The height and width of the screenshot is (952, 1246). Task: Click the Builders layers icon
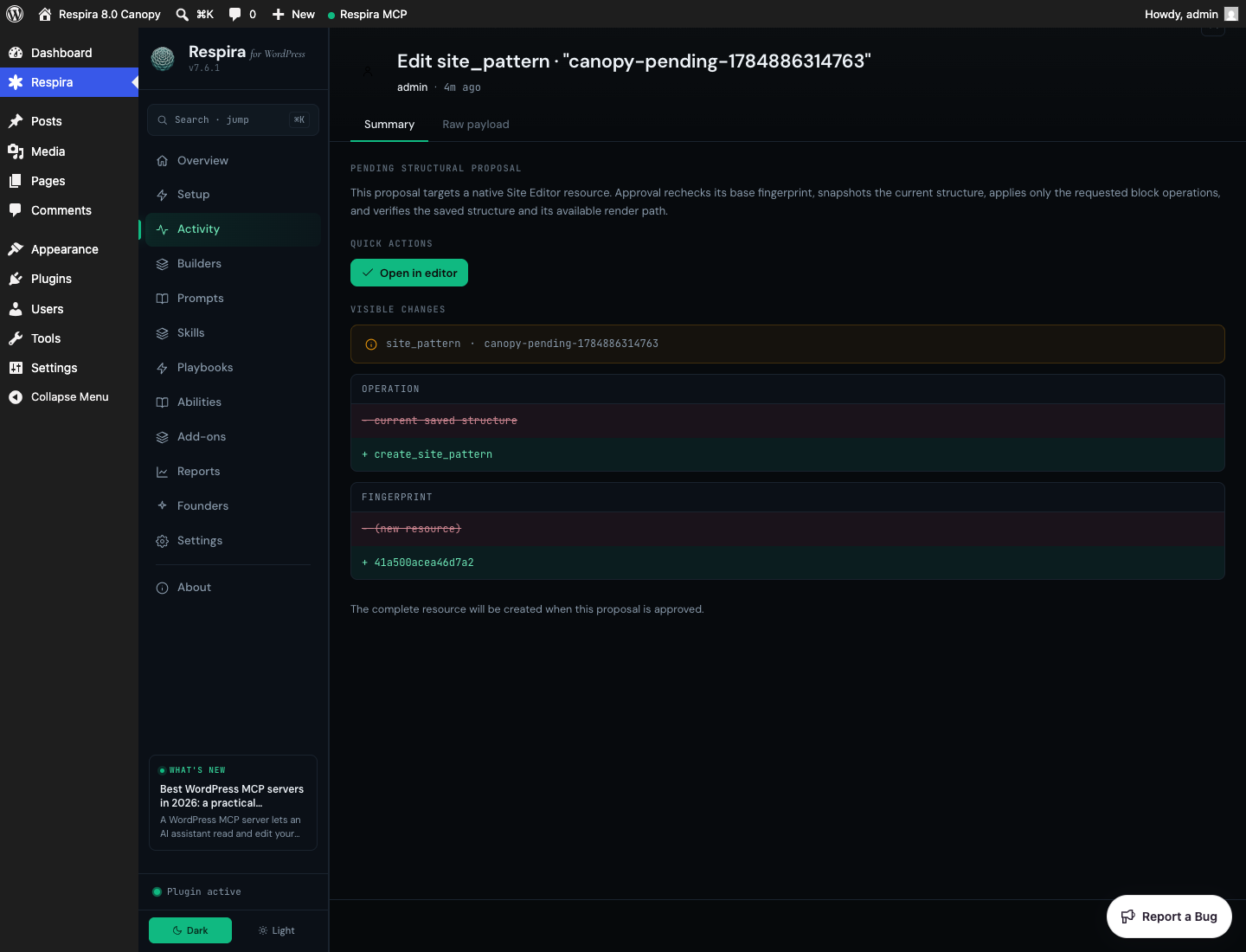coord(162,264)
